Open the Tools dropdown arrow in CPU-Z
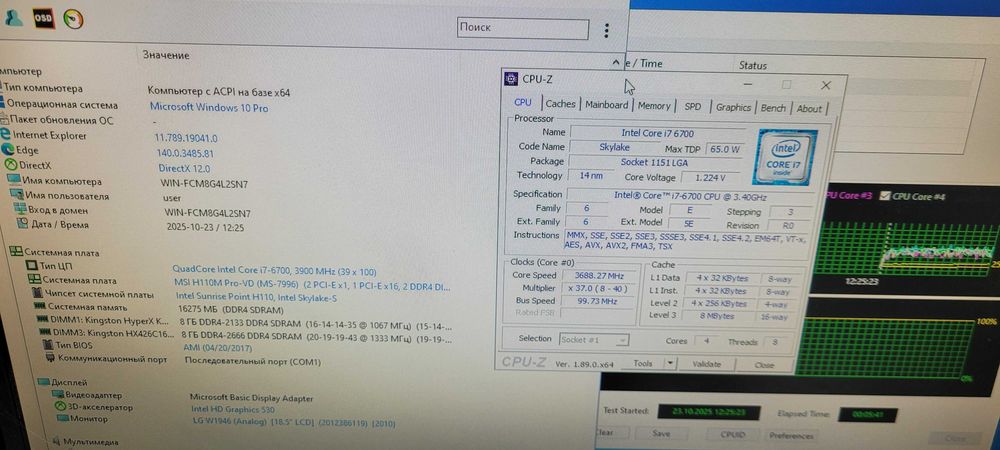 (670, 363)
